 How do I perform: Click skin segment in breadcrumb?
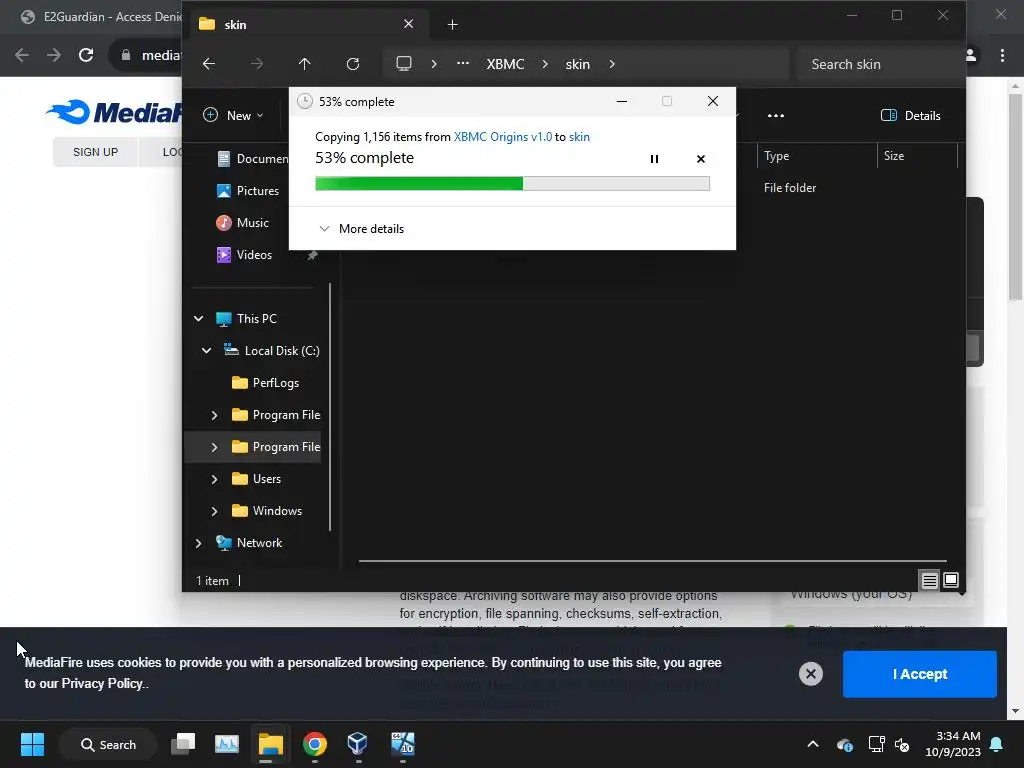577,64
